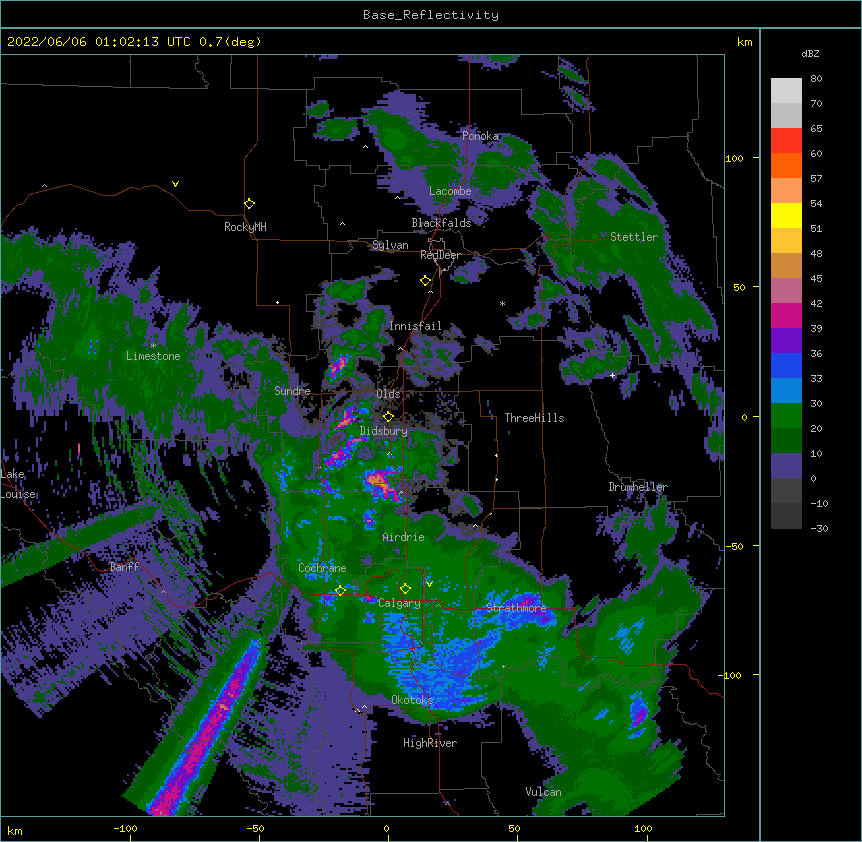
Task: Click the Banff label
Action: pyautogui.click(x=124, y=567)
